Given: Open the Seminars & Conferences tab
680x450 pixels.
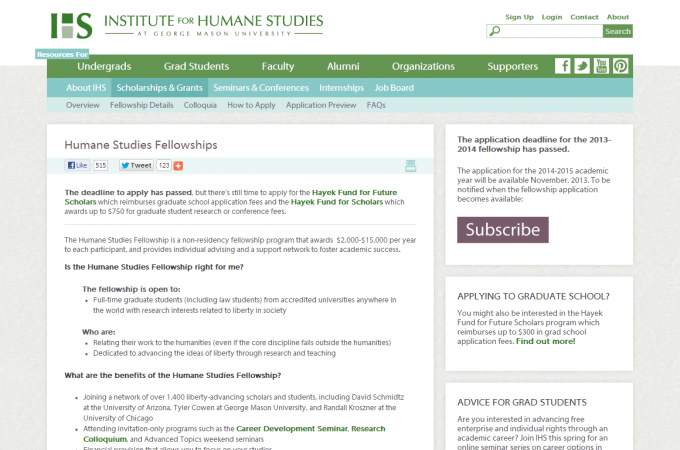Looking at the screenshot, I should click(261, 88).
